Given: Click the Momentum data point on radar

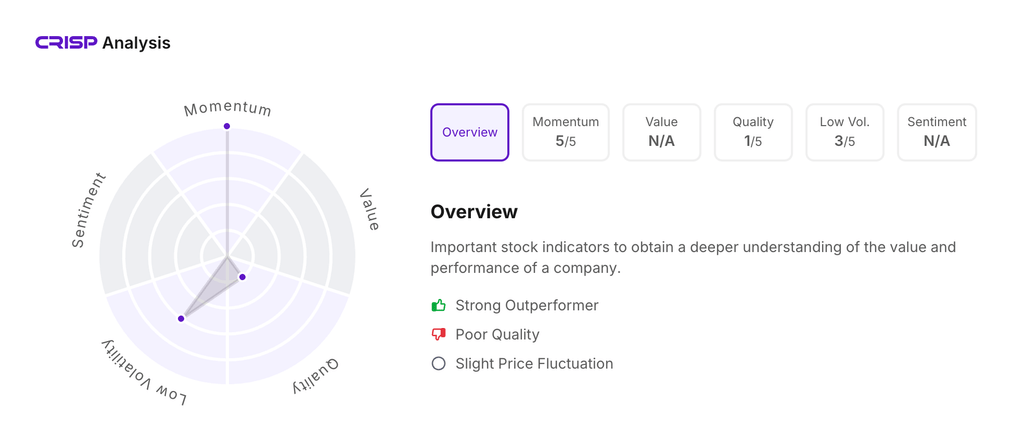Looking at the screenshot, I should (x=227, y=126).
